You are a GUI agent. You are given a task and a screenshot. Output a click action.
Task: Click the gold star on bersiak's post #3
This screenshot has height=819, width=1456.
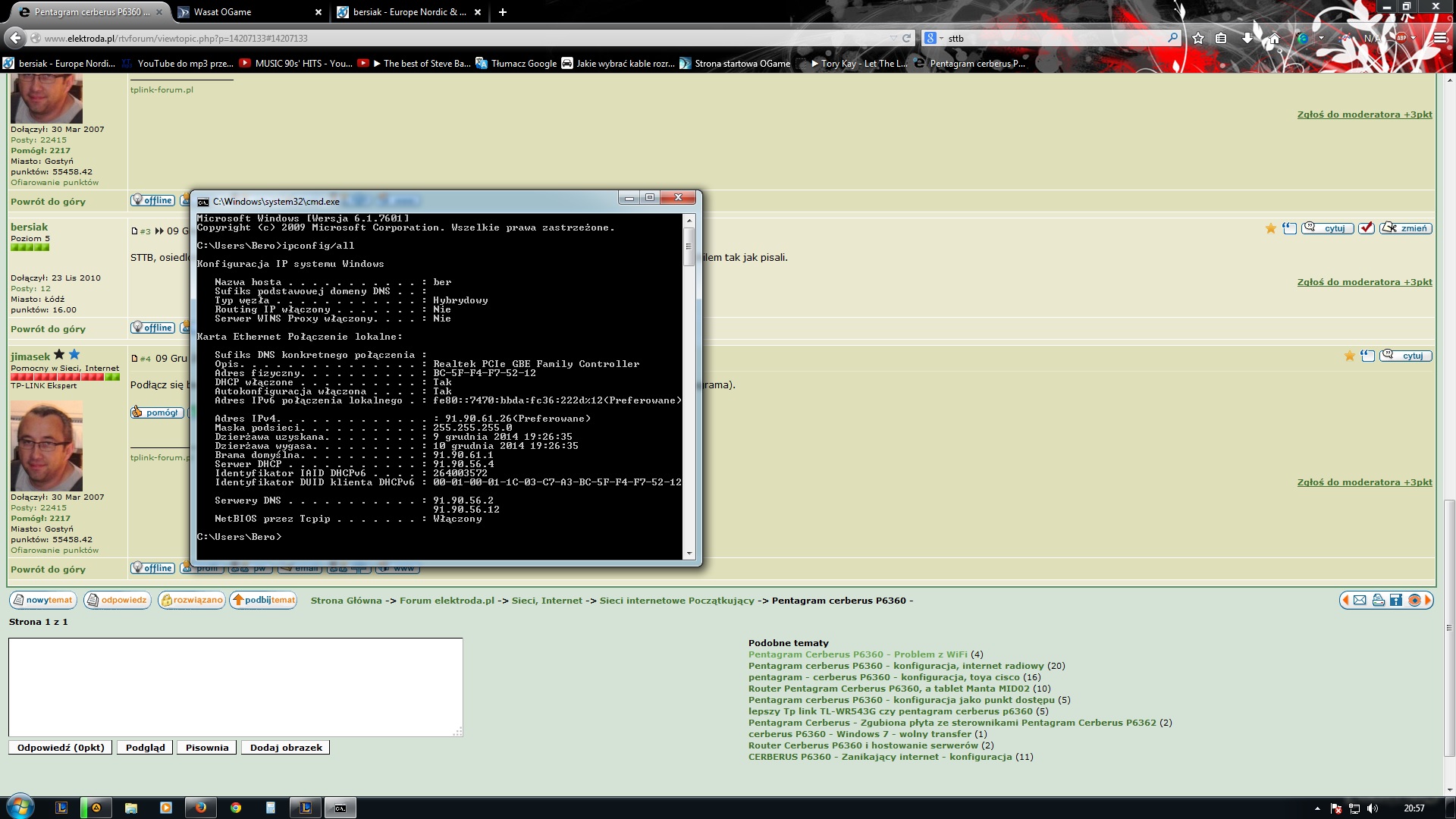click(x=1271, y=228)
